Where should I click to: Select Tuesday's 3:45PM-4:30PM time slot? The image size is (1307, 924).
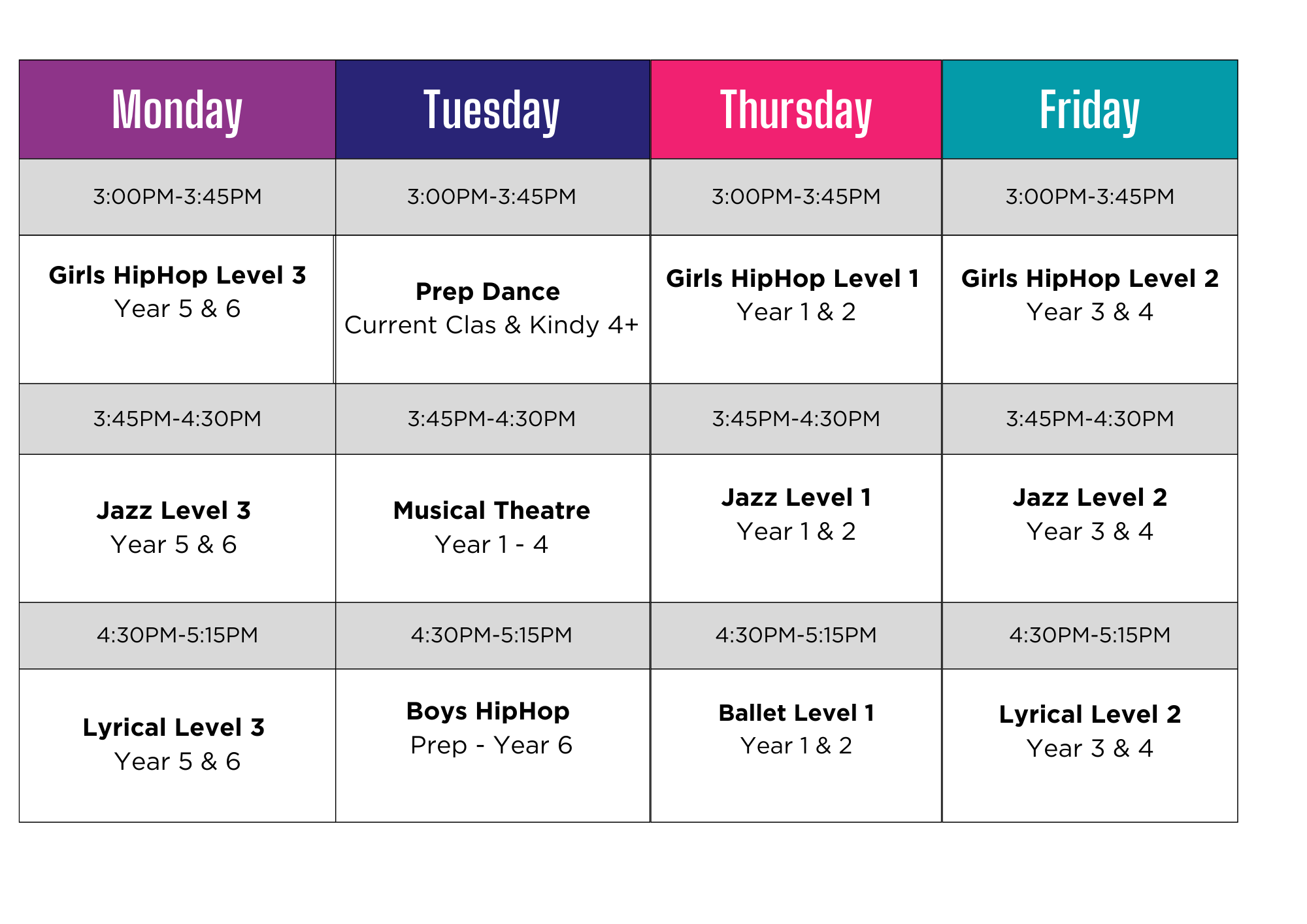point(491,418)
